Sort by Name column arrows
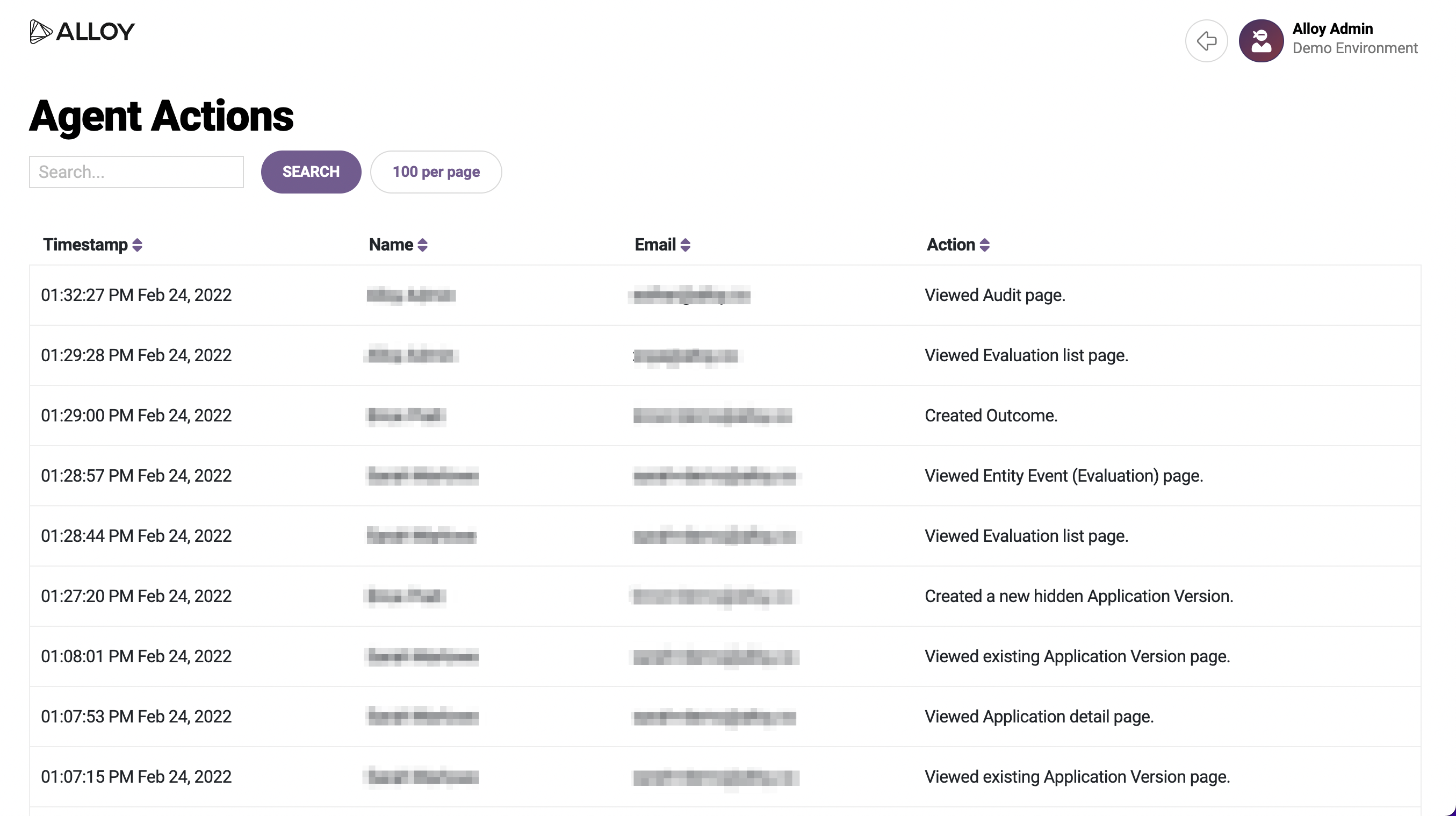Screen dimensions: 1456x816 [x=422, y=245]
